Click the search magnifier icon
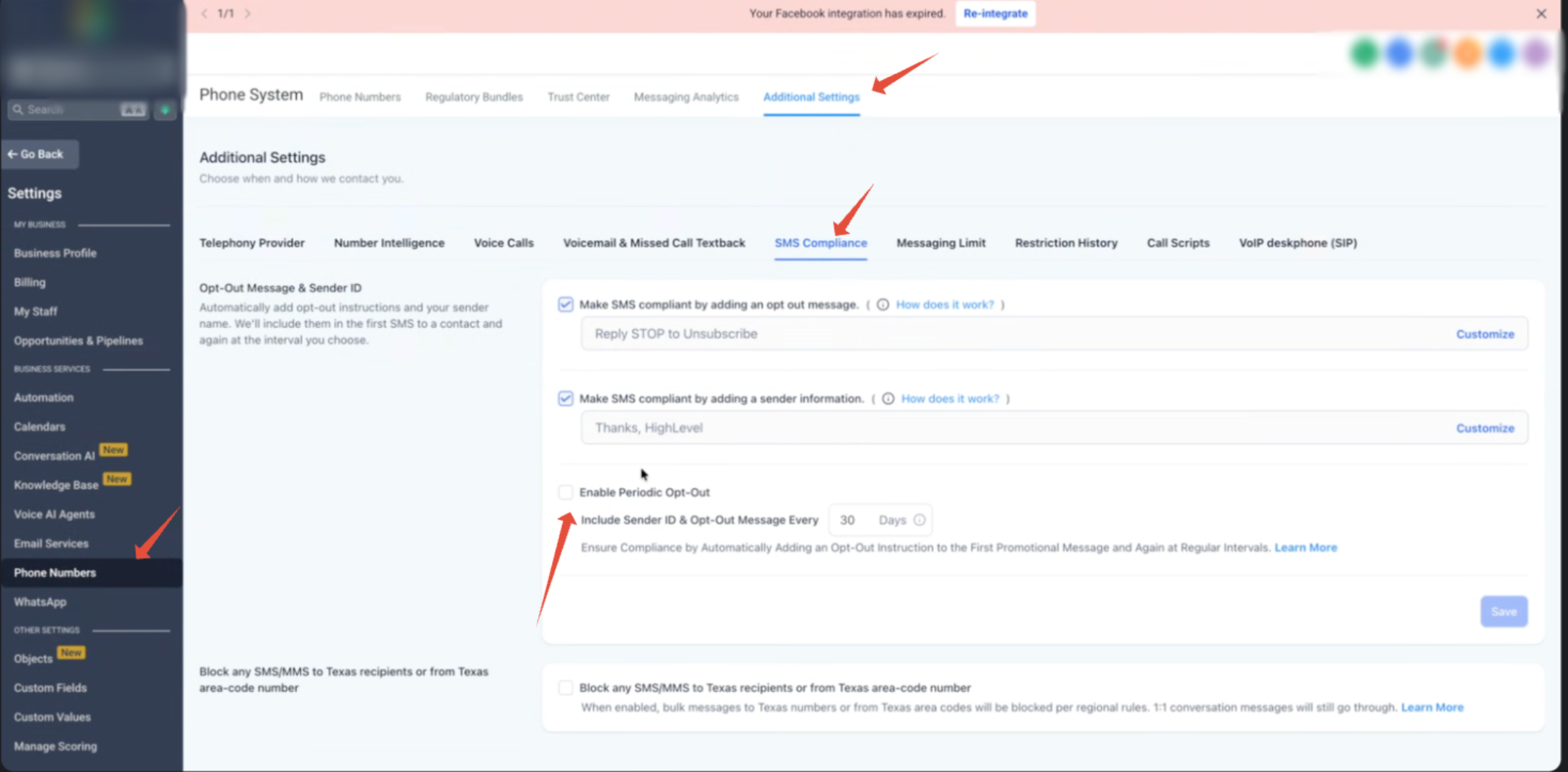The width and height of the screenshot is (1568, 772). point(18,110)
